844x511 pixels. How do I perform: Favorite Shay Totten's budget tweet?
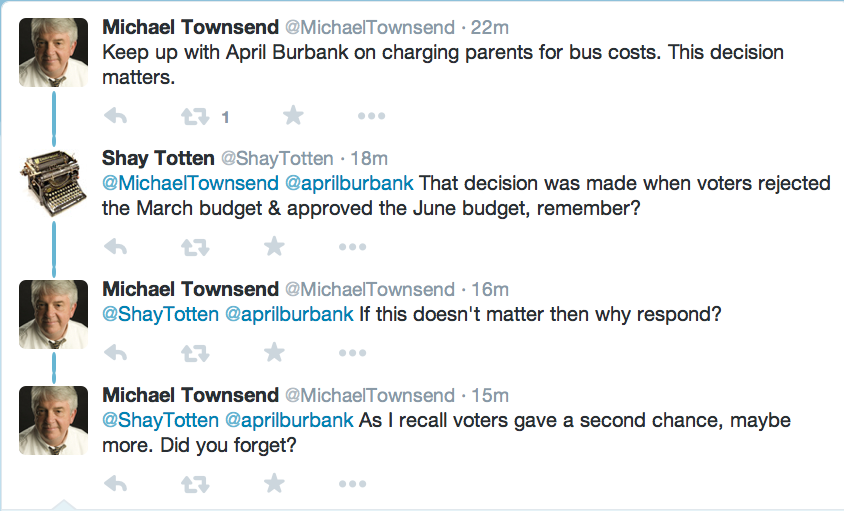point(274,246)
